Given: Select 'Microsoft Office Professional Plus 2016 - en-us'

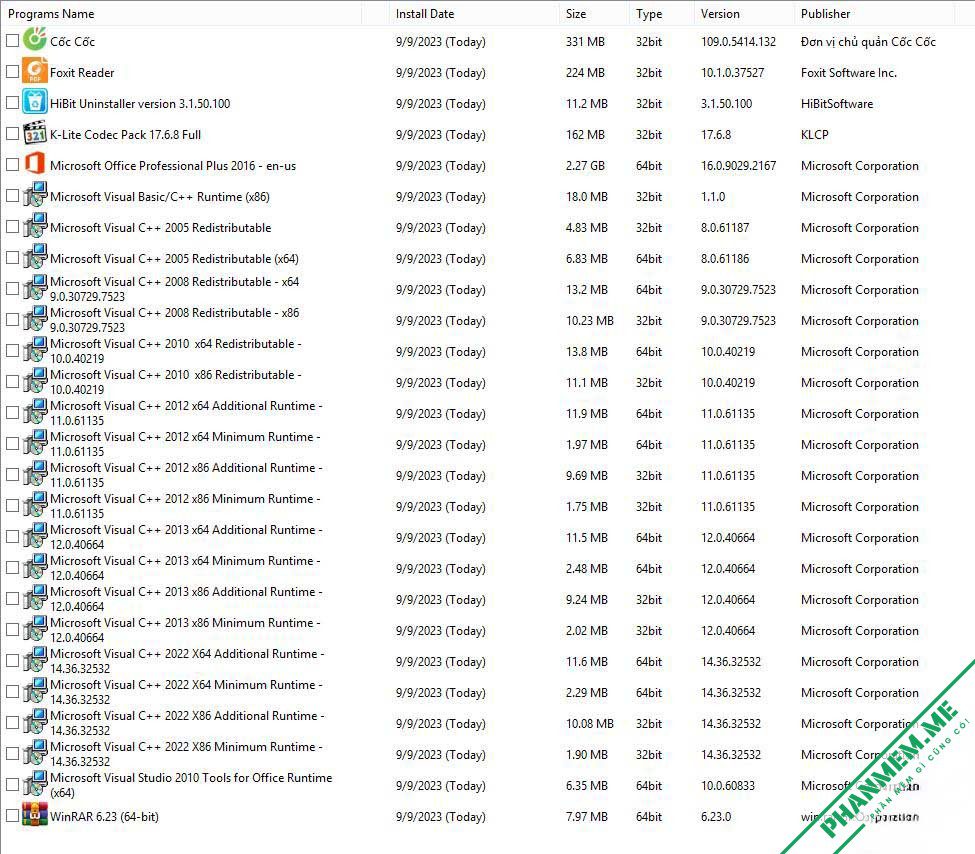Looking at the screenshot, I should click(x=173, y=166).
